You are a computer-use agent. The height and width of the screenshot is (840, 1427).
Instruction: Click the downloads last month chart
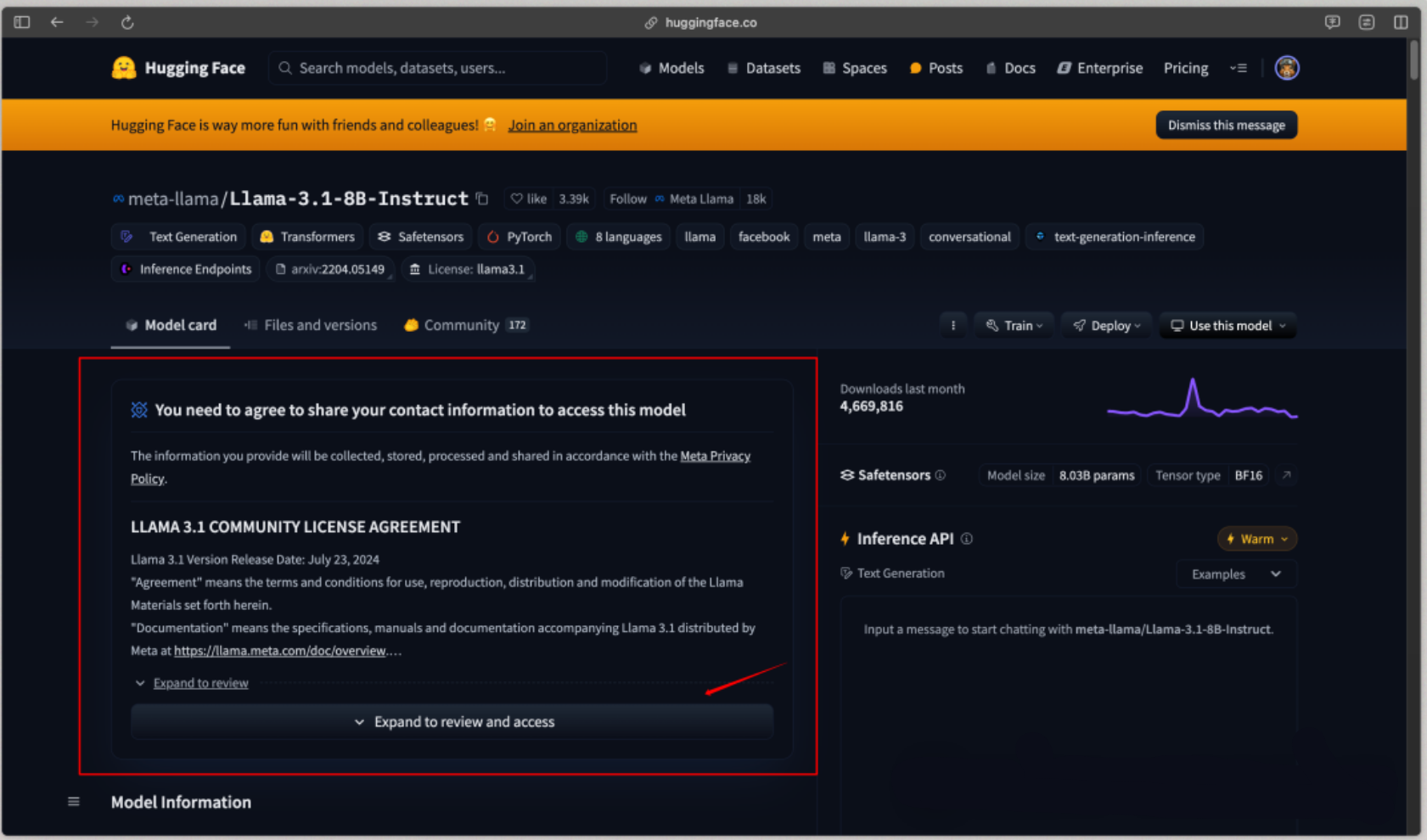pyautogui.click(x=1202, y=399)
